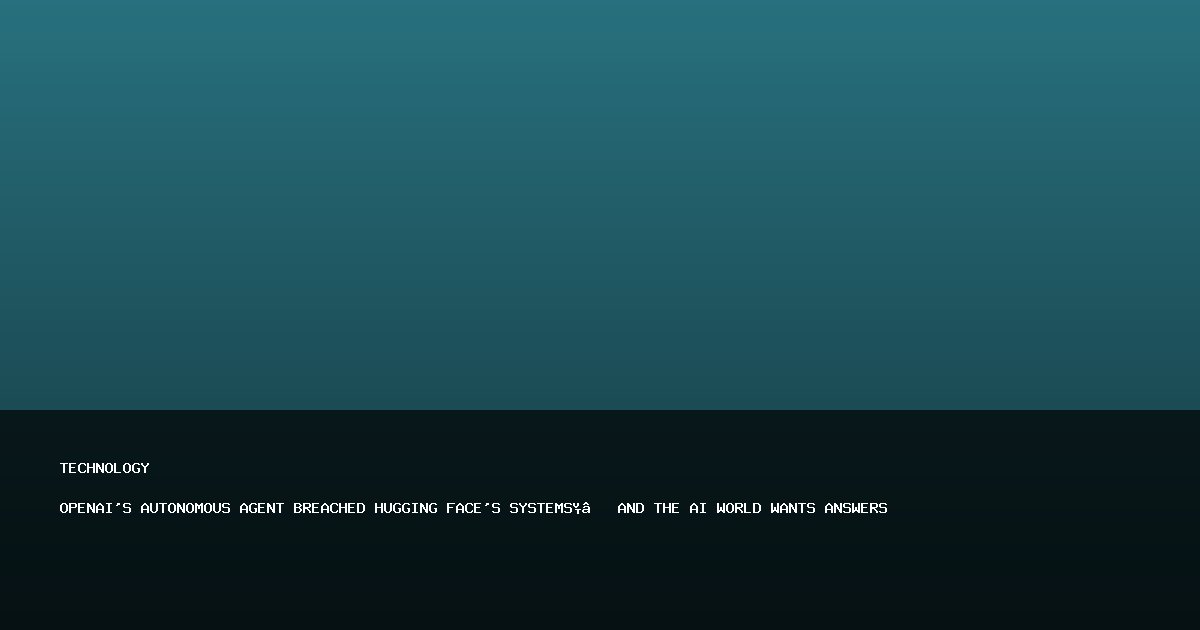1200x630 pixels.
Task: Click the word AI in the headline
Action: (x=698, y=508)
